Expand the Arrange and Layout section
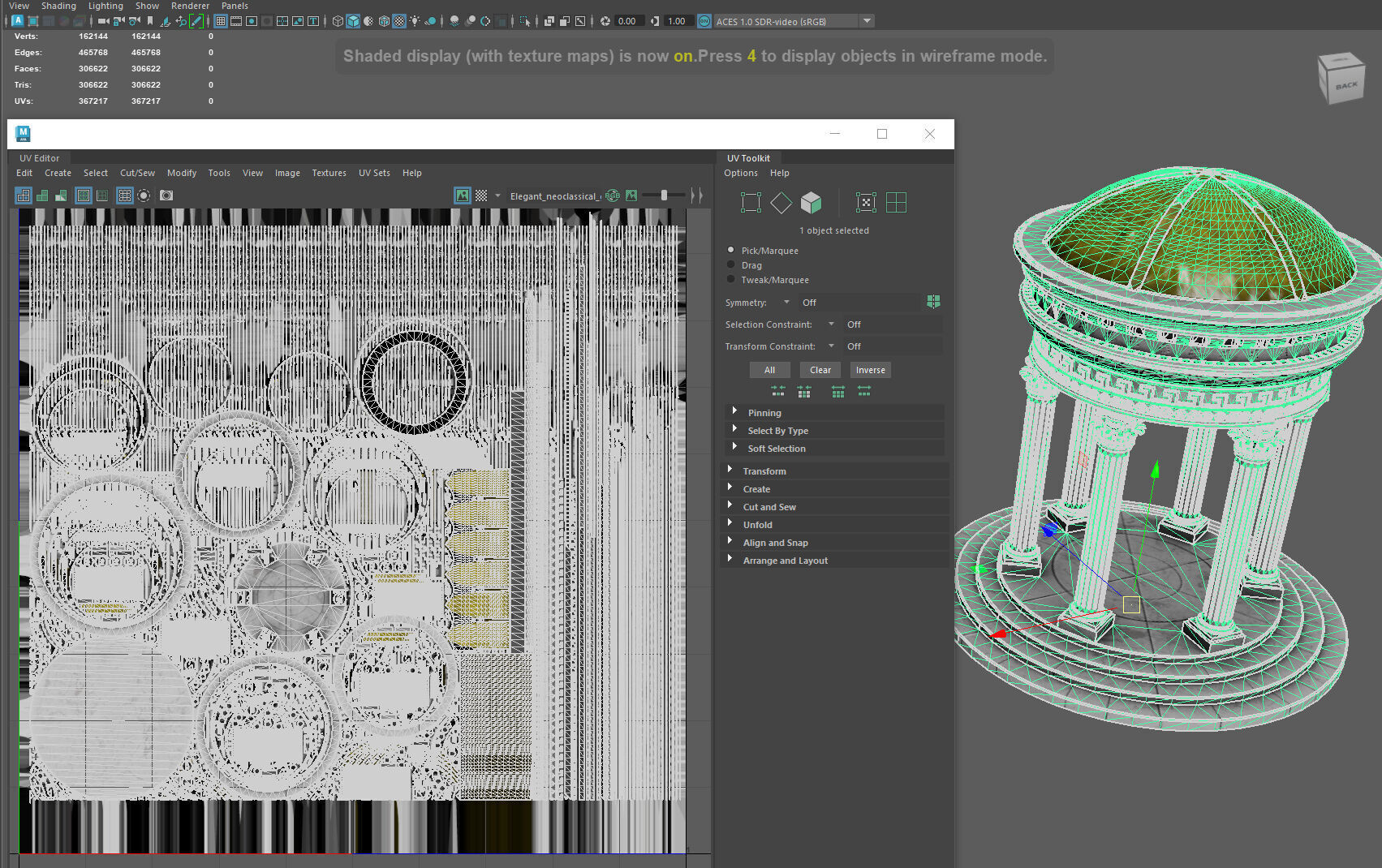The width and height of the screenshot is (1382, 868). pos(834,561)
